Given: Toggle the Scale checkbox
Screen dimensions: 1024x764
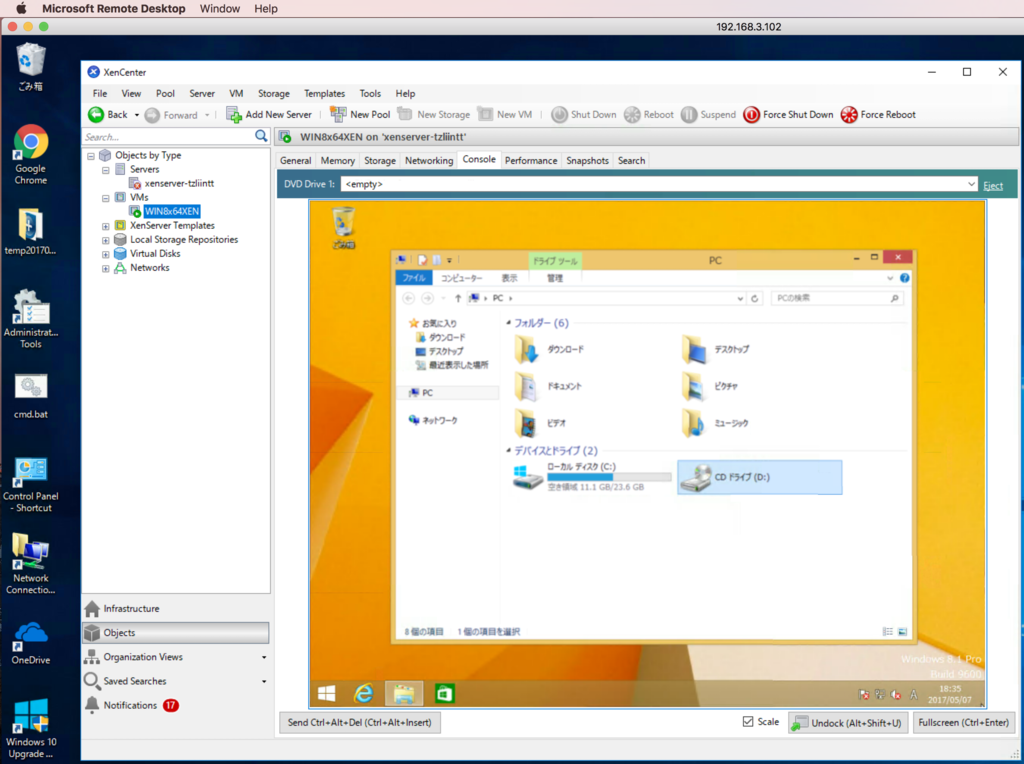Looking at the screenshot, I should click(748, 722).
